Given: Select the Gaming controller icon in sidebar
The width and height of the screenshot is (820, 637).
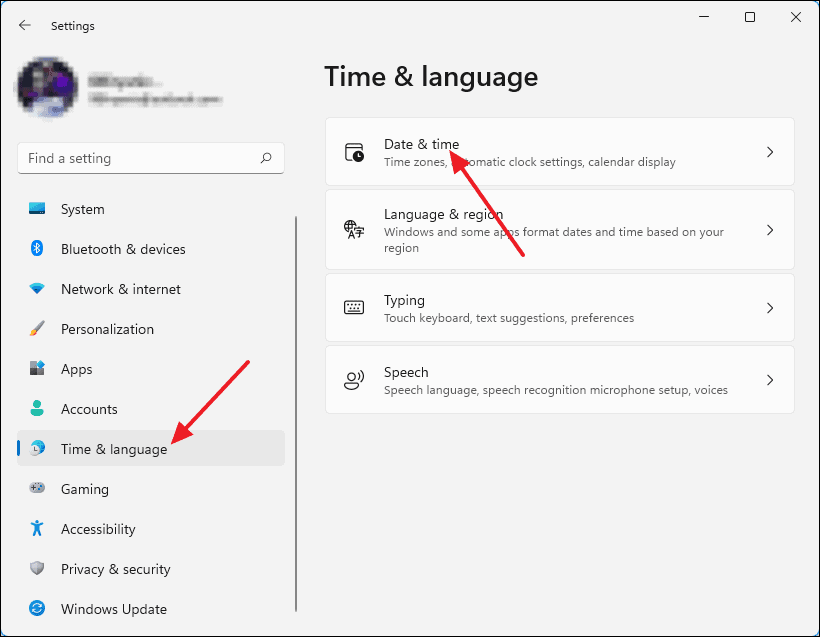Looking at the screenshot, I should coord(37,489).
